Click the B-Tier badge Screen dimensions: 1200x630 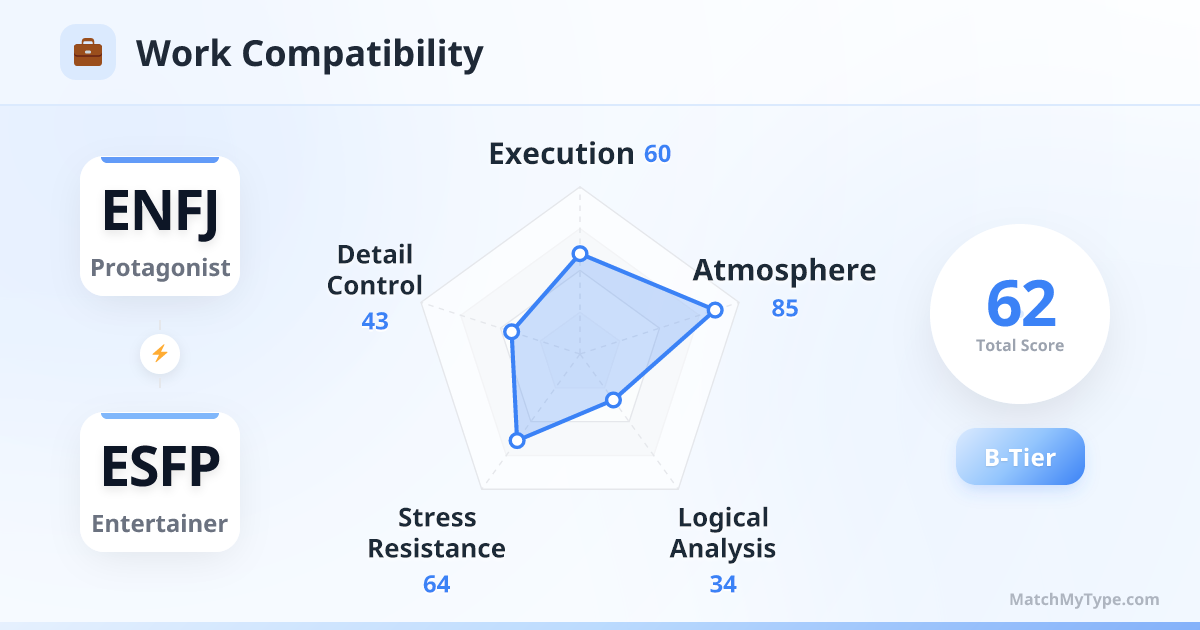coord(1020,457)
